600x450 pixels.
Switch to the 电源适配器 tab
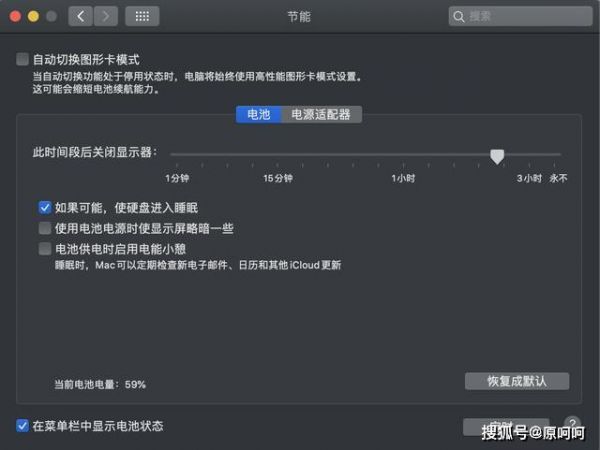(x=321, y=114)
